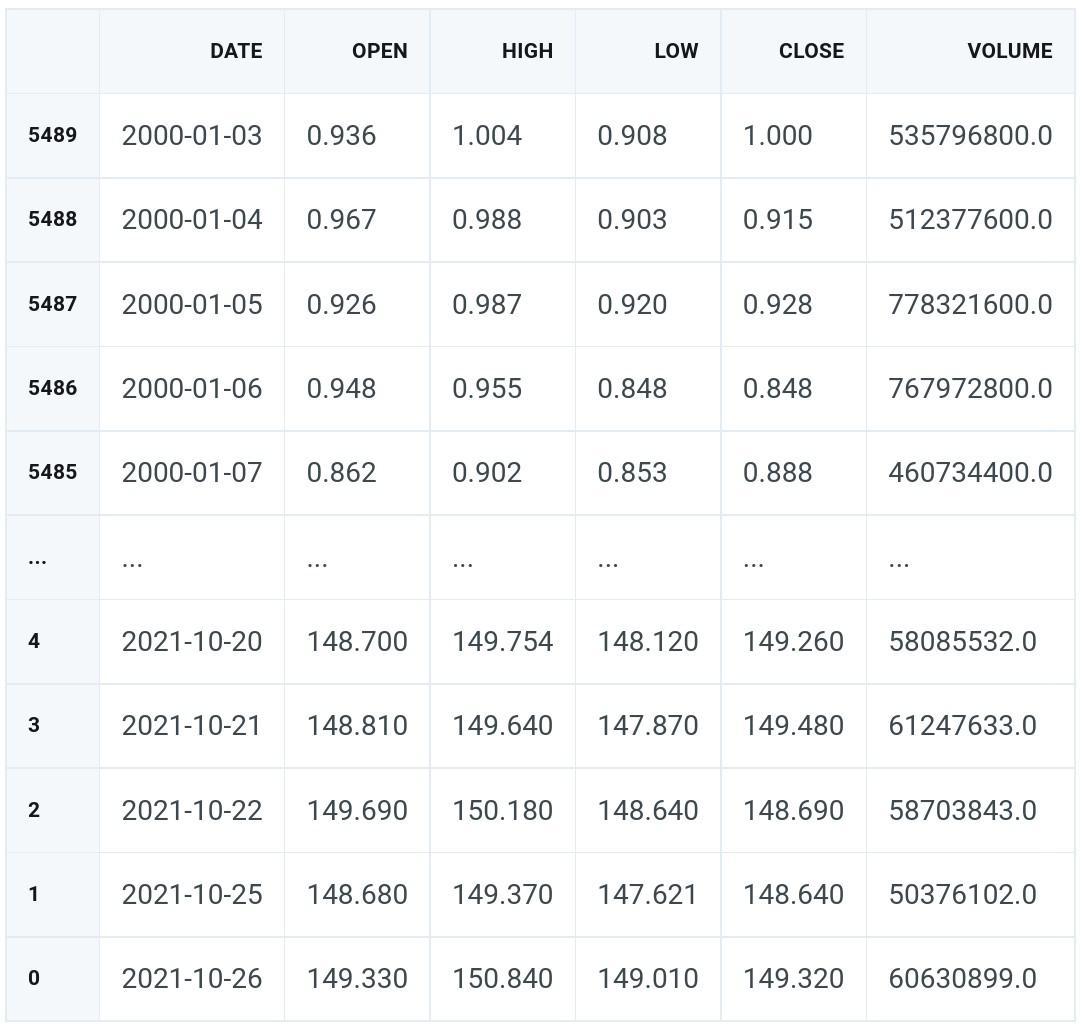Select high value 1.004
Viewport: 1082px width, 1029px height.
[x=487, y=135]
